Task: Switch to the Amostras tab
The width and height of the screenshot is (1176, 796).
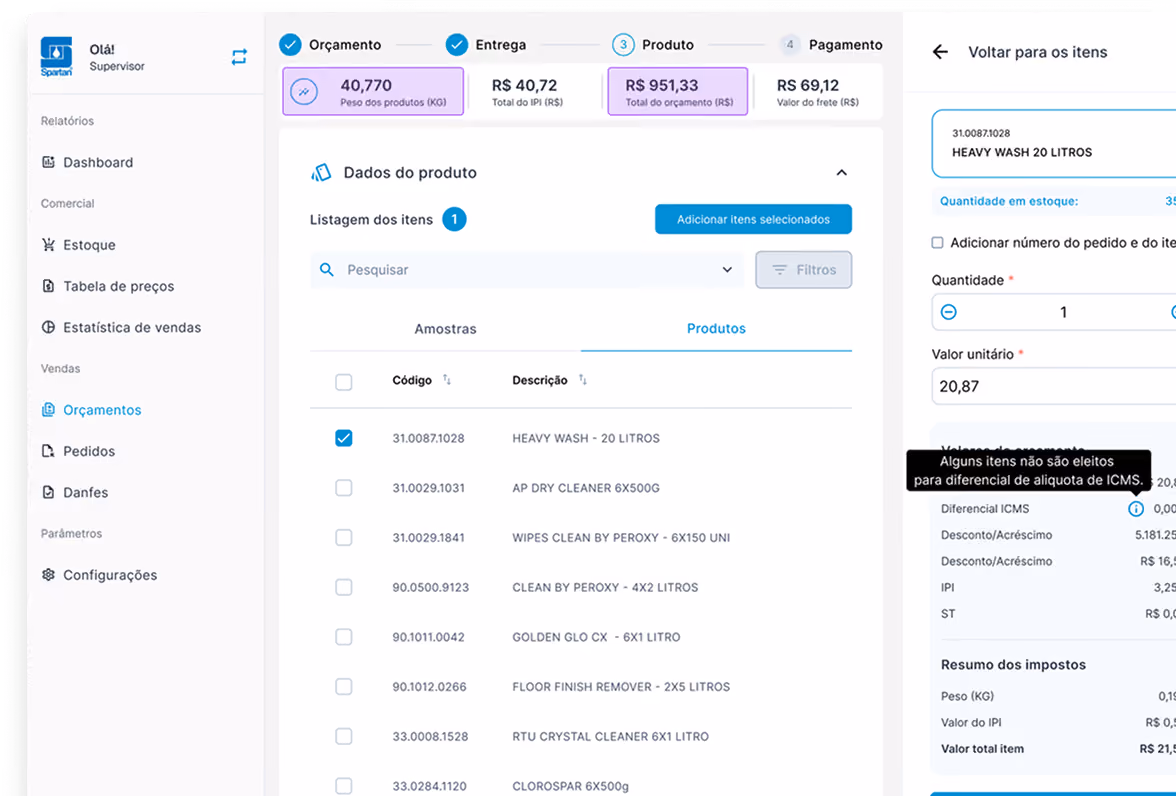Action: [x=446, y=329]
